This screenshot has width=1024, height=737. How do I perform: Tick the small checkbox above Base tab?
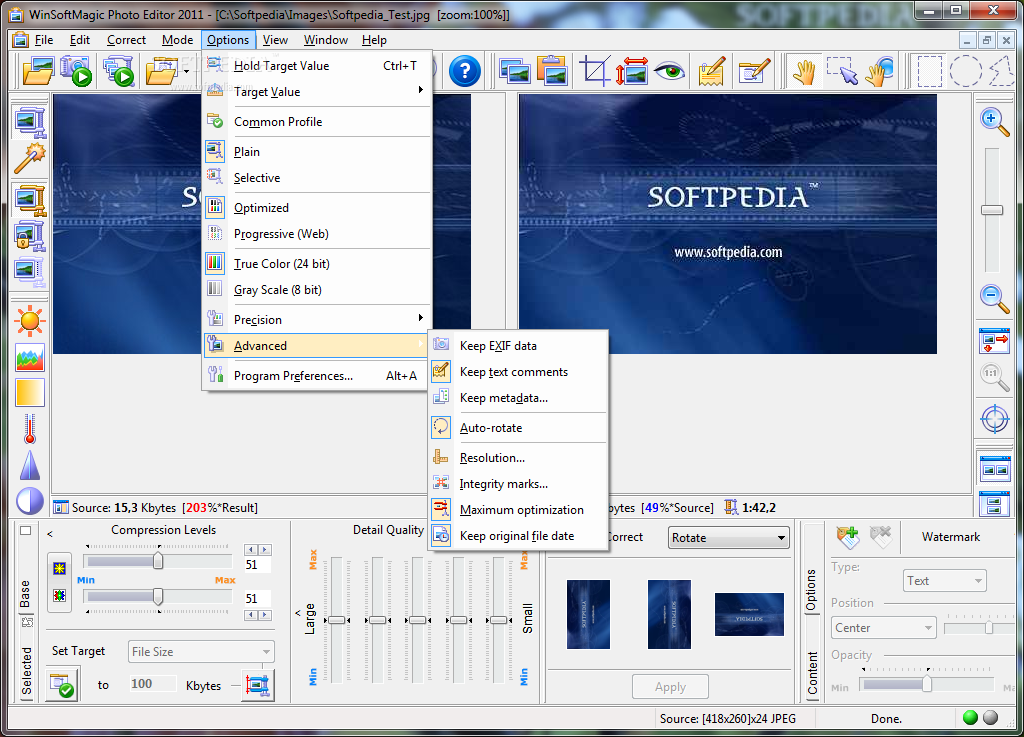(x=25, y=531)
